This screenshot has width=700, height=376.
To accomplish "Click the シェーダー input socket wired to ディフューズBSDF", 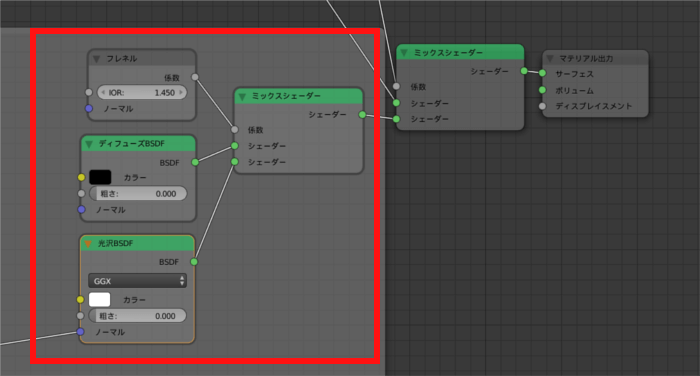I will 235,146.
